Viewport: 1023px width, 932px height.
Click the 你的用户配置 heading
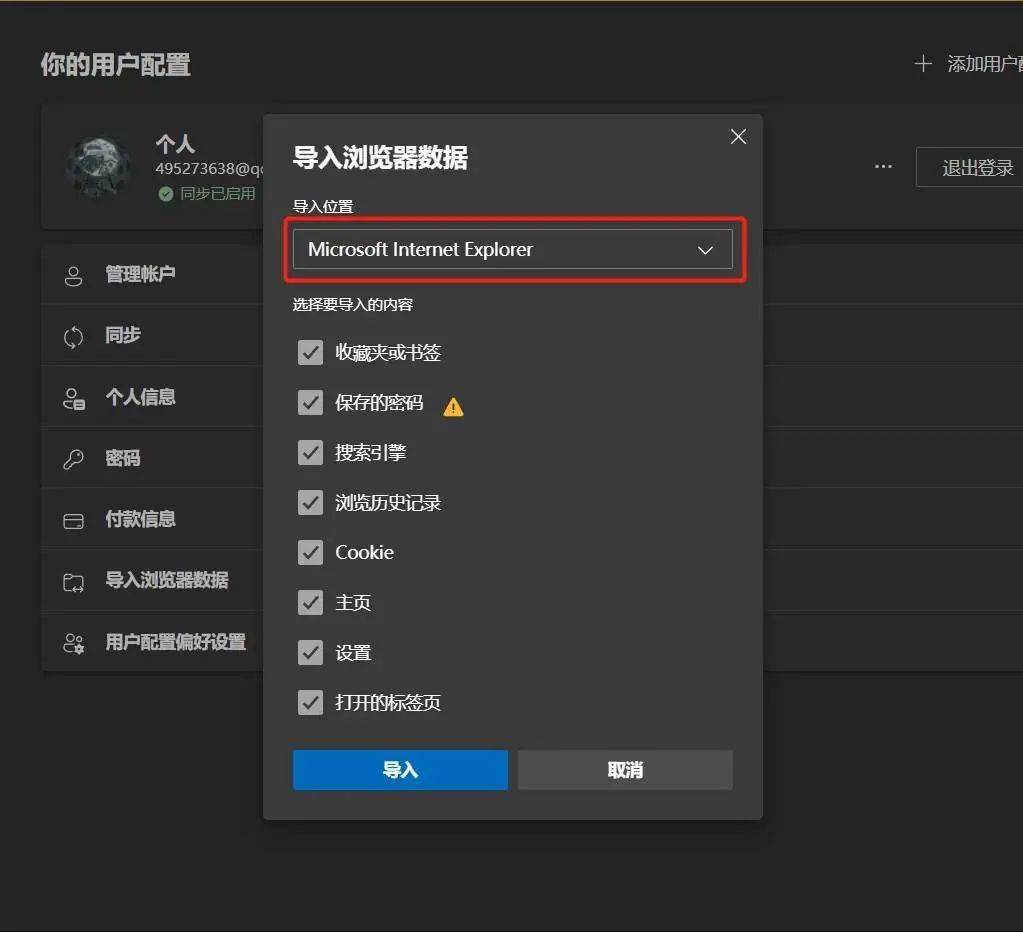coord(115,65)
